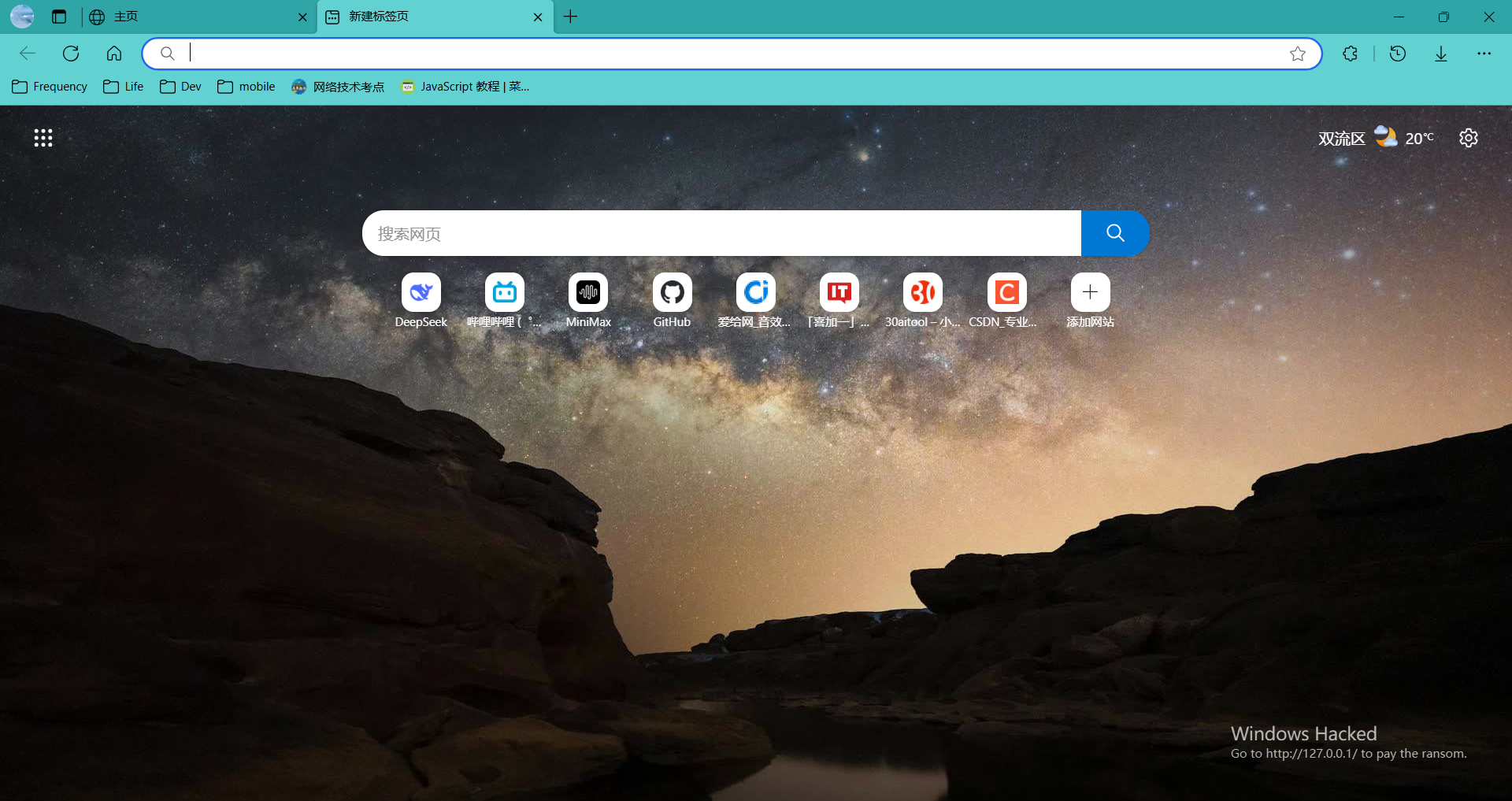Expand the mobile bookmarks folder

click(x=246, y=87)
